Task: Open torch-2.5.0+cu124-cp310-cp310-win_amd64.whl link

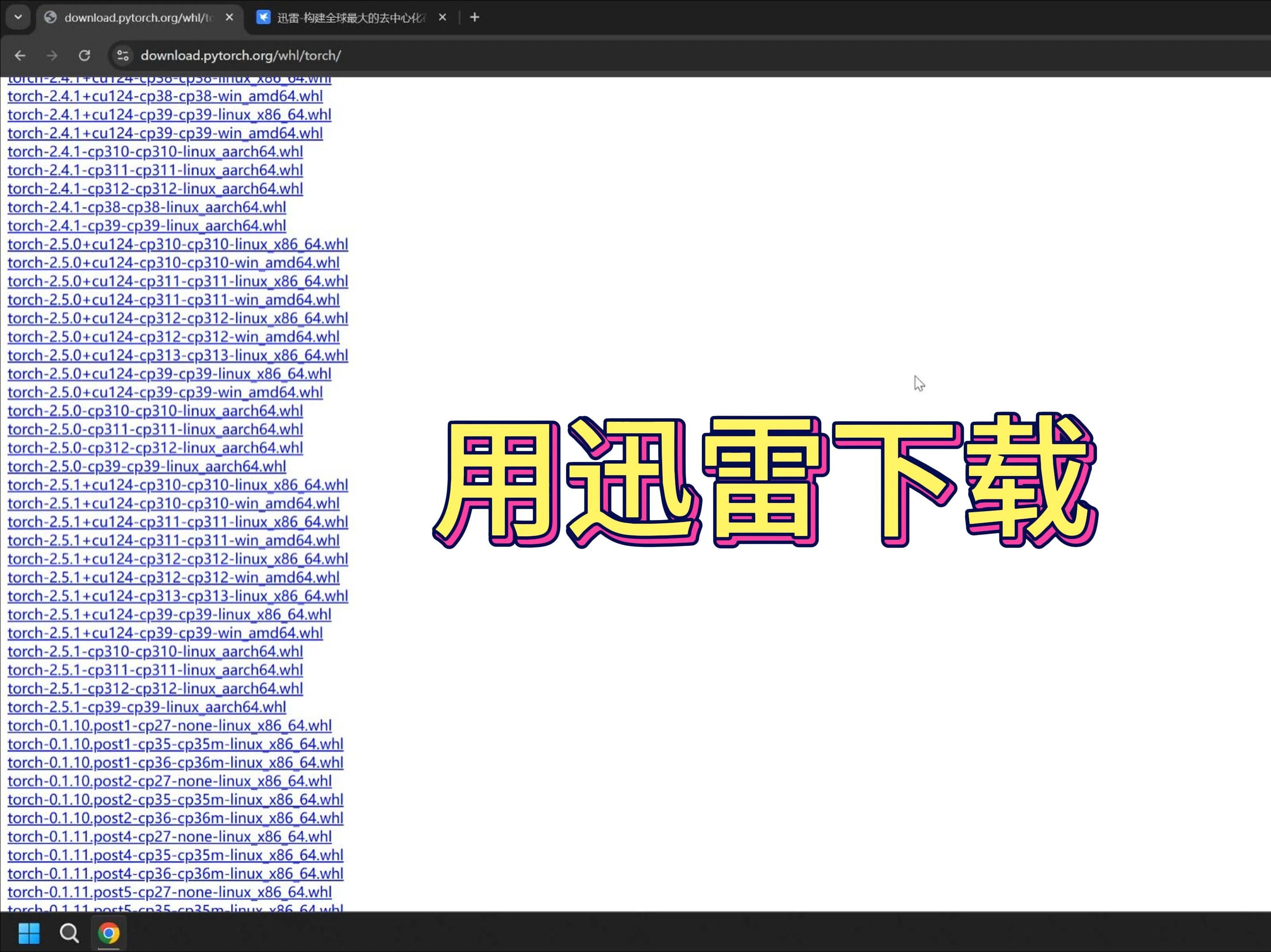Action: [x=173, y=263]
